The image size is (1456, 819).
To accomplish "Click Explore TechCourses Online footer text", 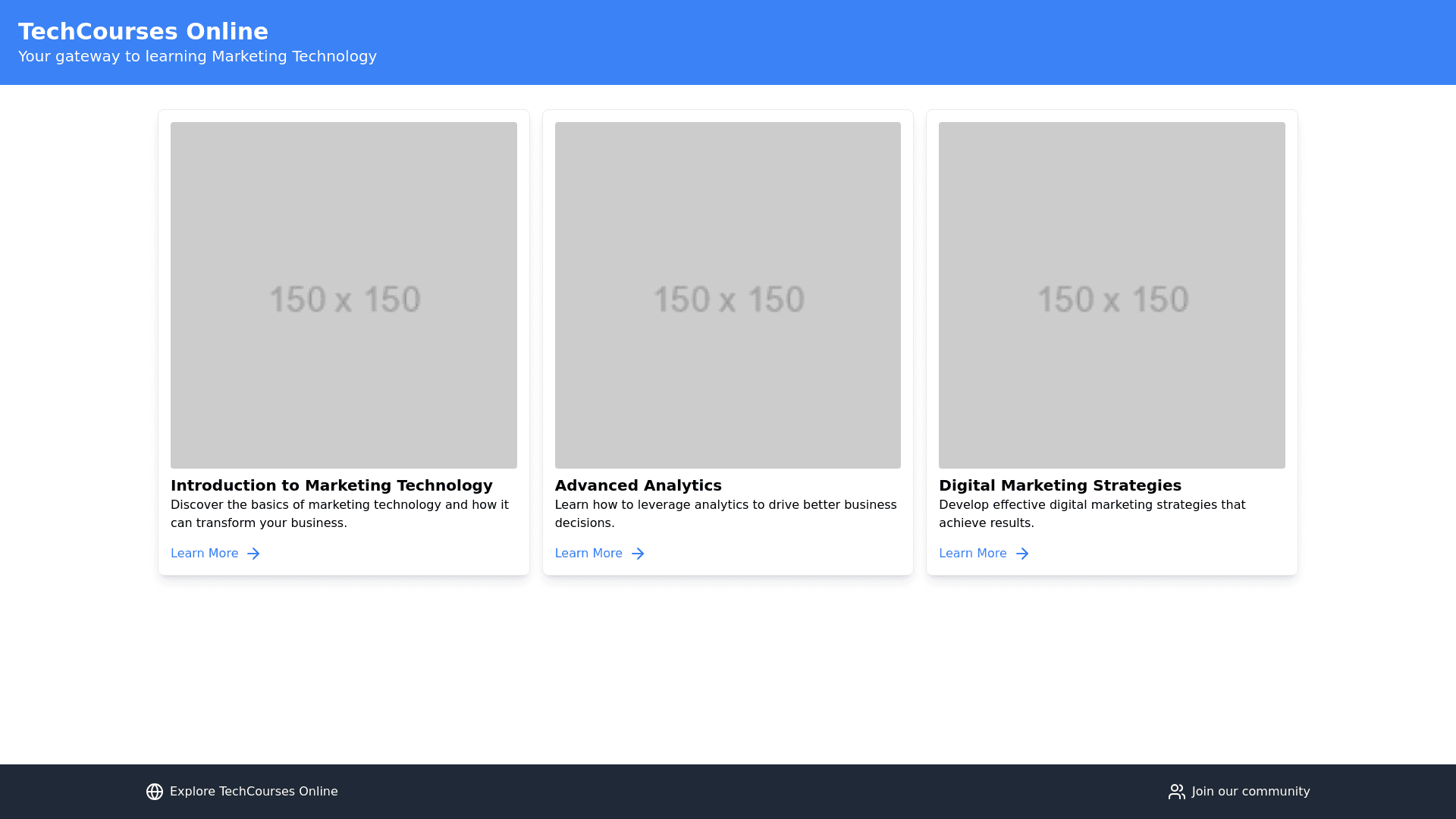I will tap(253, 792).
